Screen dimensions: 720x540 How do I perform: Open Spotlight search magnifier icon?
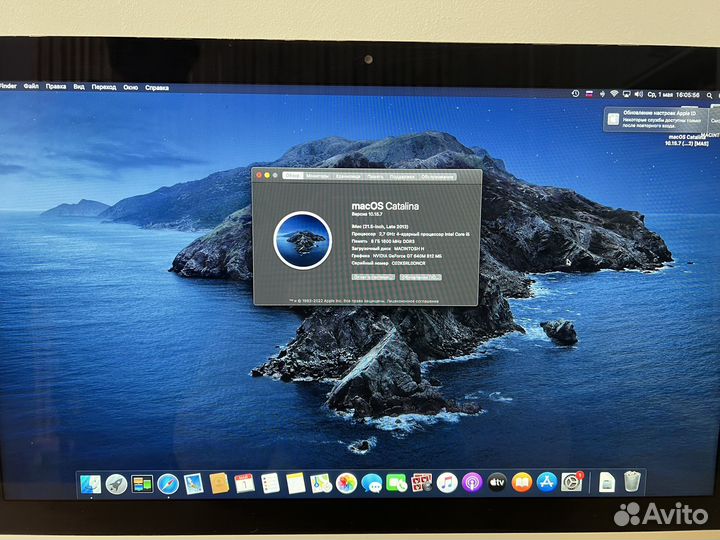click(709, 96)
